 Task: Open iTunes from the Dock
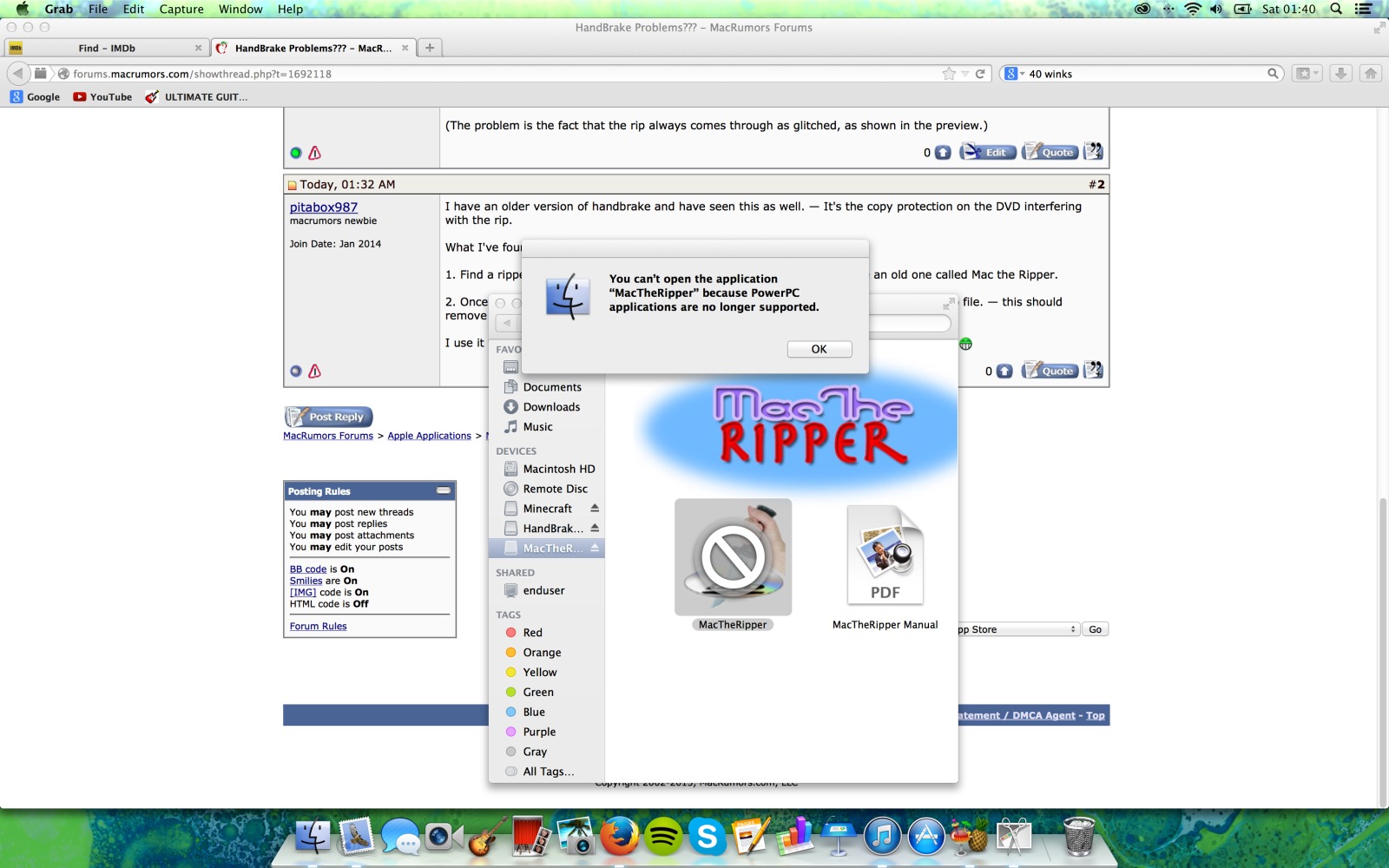882,838
